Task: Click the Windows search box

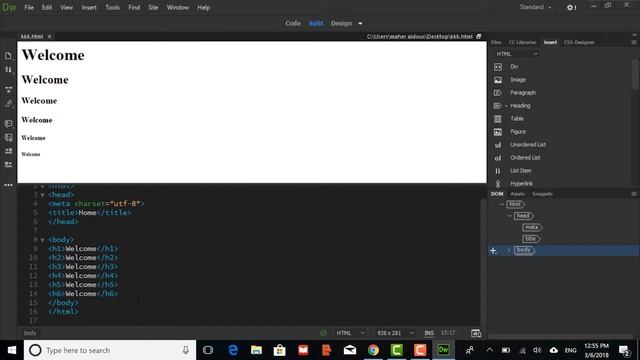Action: click(x=110, y=350)
